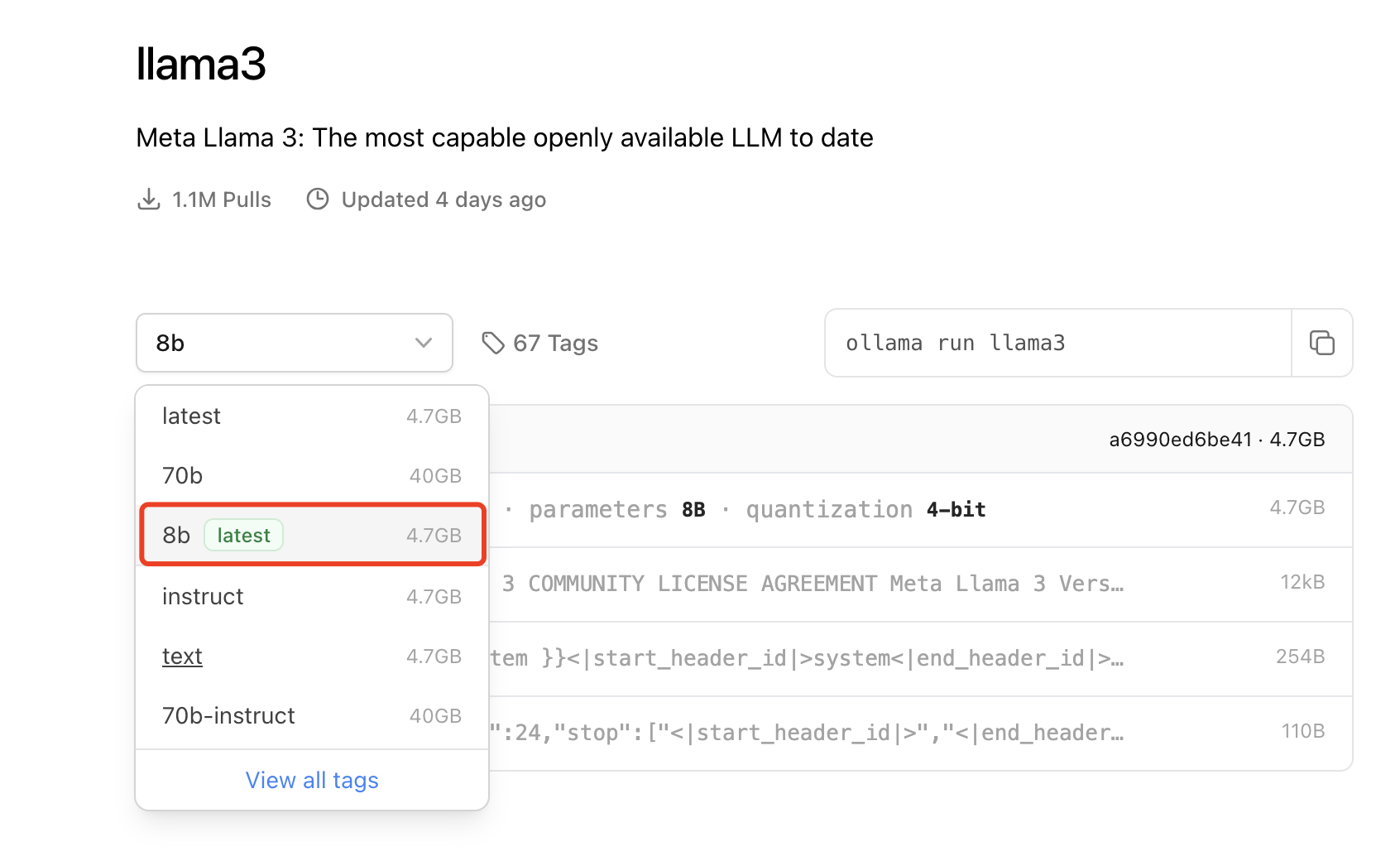1400x861 pixels.
Task: Click the Meta Llama 3 description text
Action: 505,137
